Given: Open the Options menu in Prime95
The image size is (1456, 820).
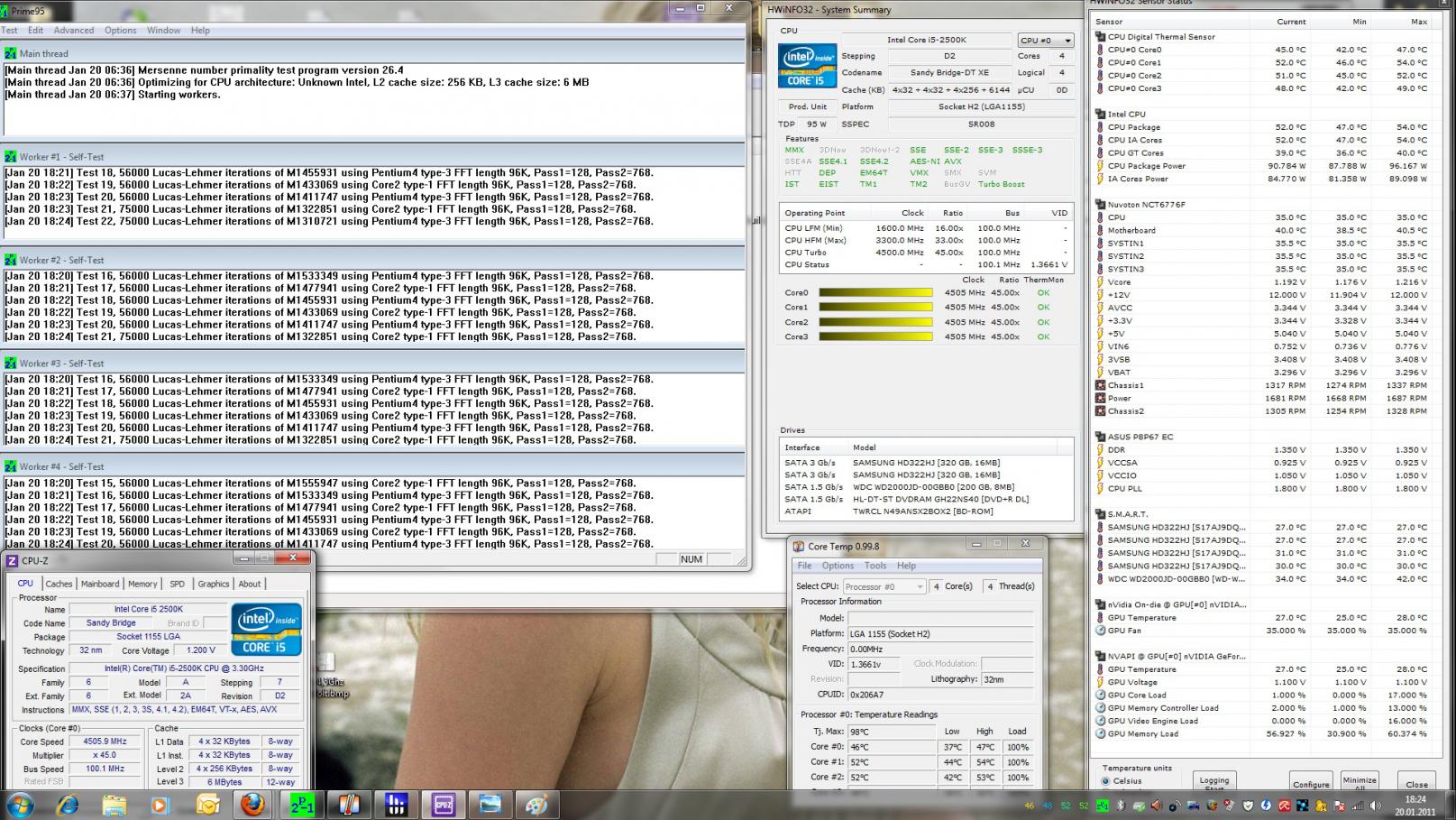Looking at the screenshot, I should (121, 31).
